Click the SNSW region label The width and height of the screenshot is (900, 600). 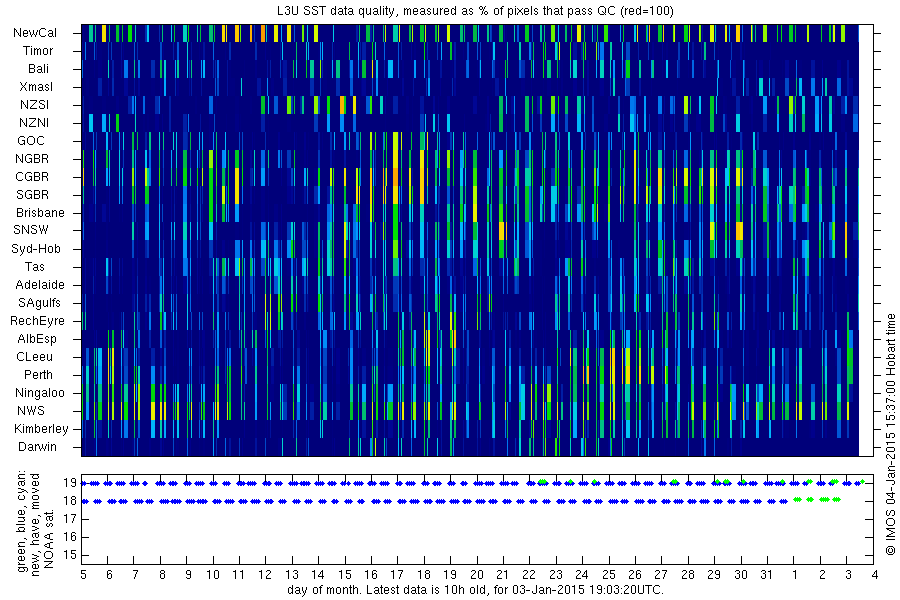tap(31, 230)
